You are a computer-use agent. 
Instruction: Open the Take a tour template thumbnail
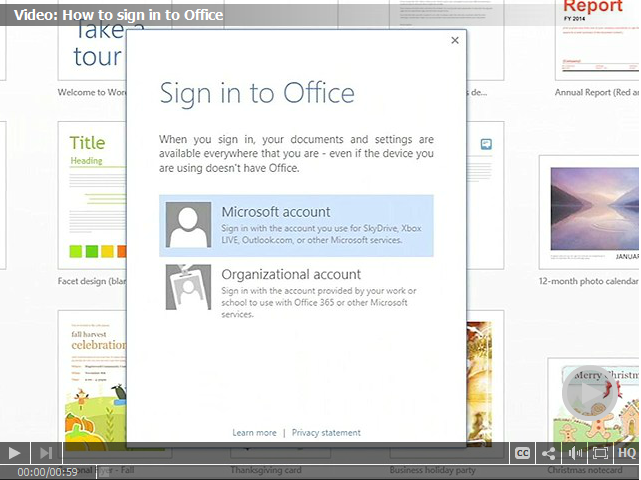(92, 49)
